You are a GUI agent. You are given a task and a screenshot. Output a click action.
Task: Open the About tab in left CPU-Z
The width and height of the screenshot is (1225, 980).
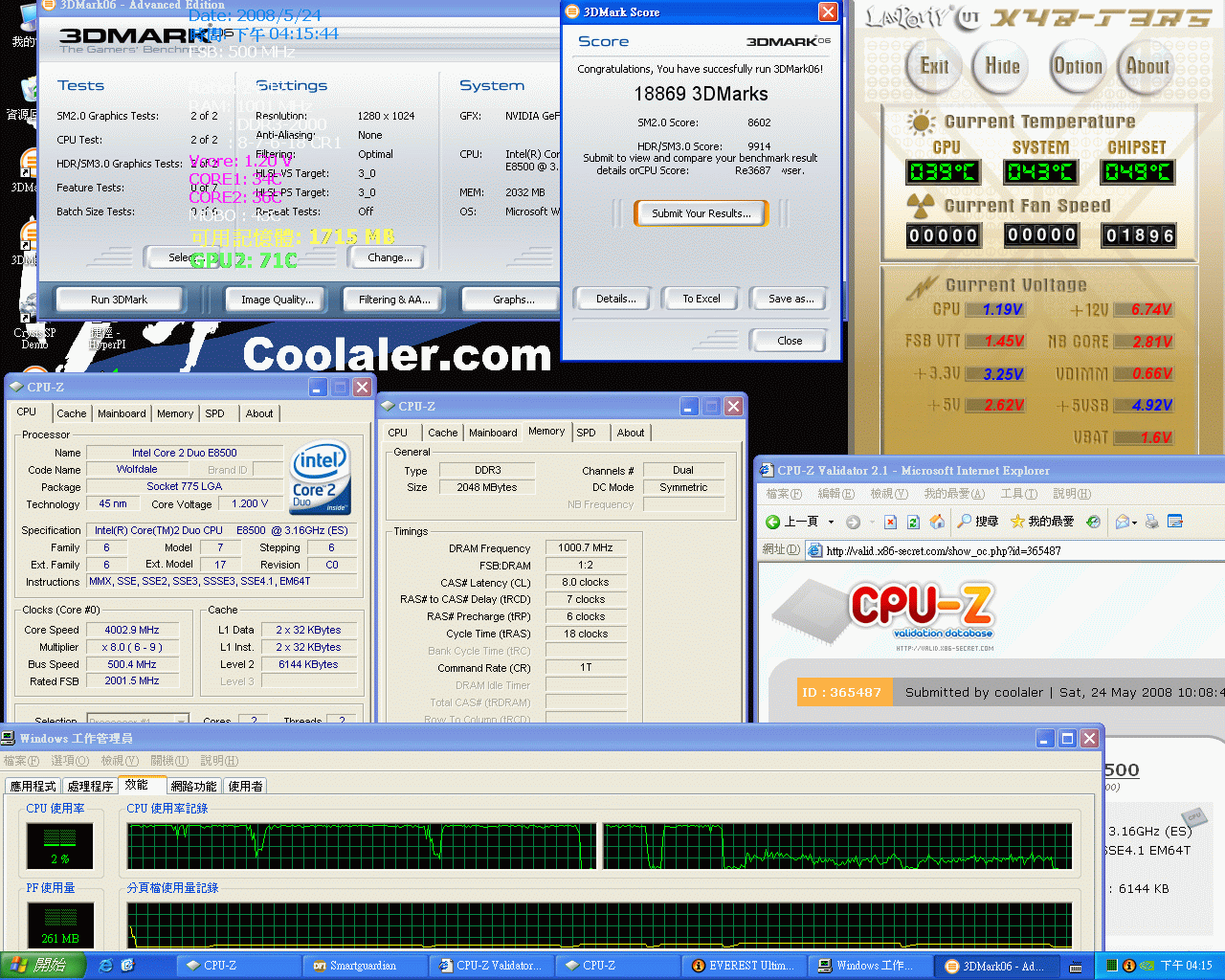[259, 413]
